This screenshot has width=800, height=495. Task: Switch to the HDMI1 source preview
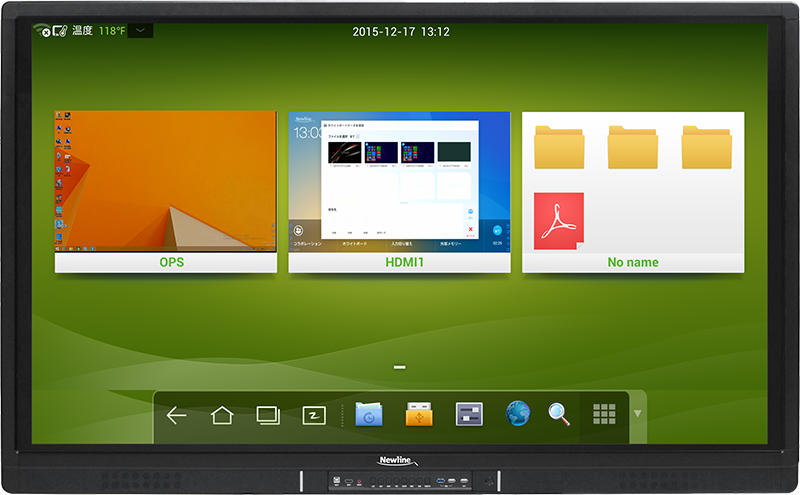399,181
